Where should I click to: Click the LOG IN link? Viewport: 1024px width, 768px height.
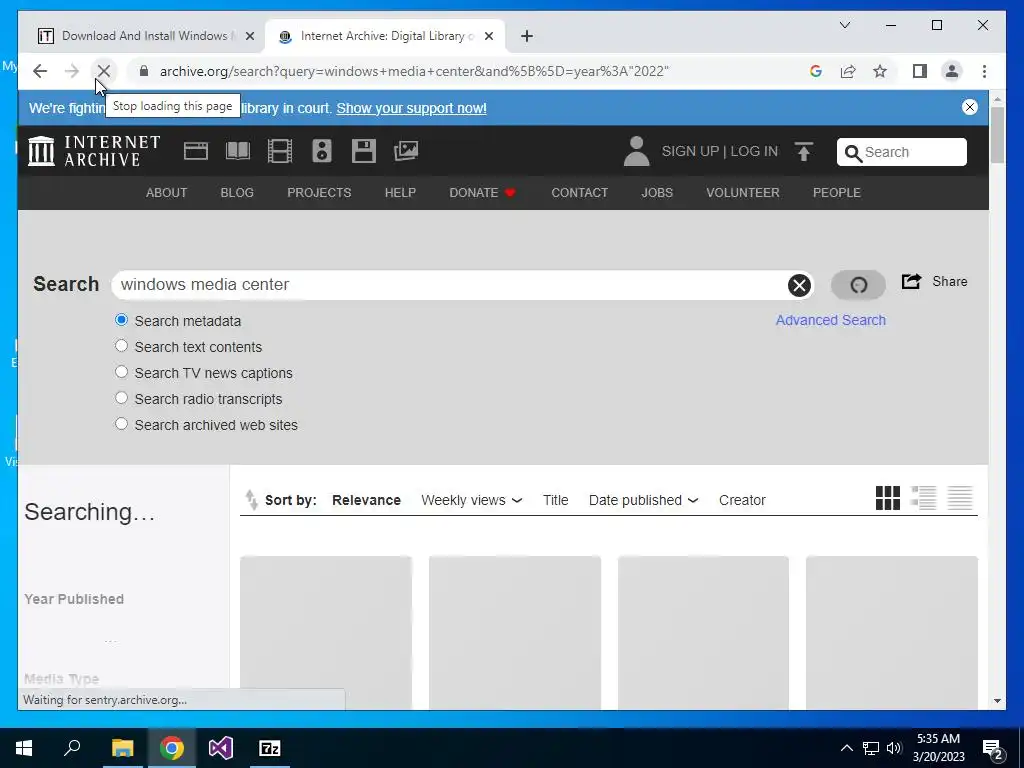pos(754,151)
